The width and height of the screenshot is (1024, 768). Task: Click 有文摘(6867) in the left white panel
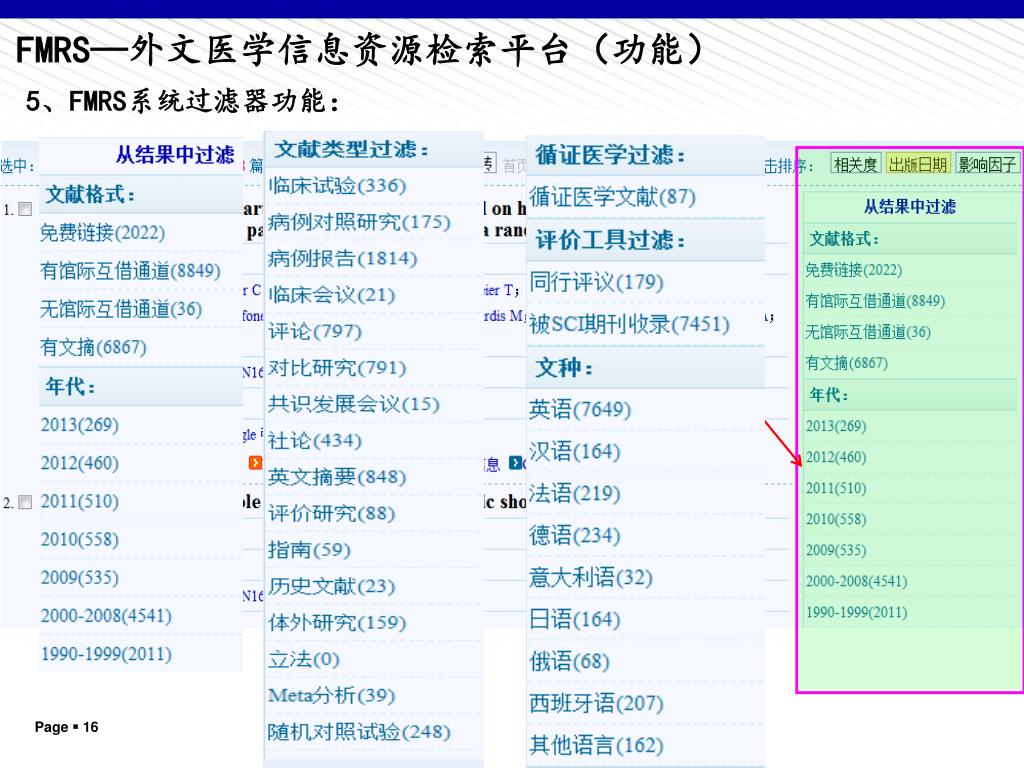click(93, 347)
